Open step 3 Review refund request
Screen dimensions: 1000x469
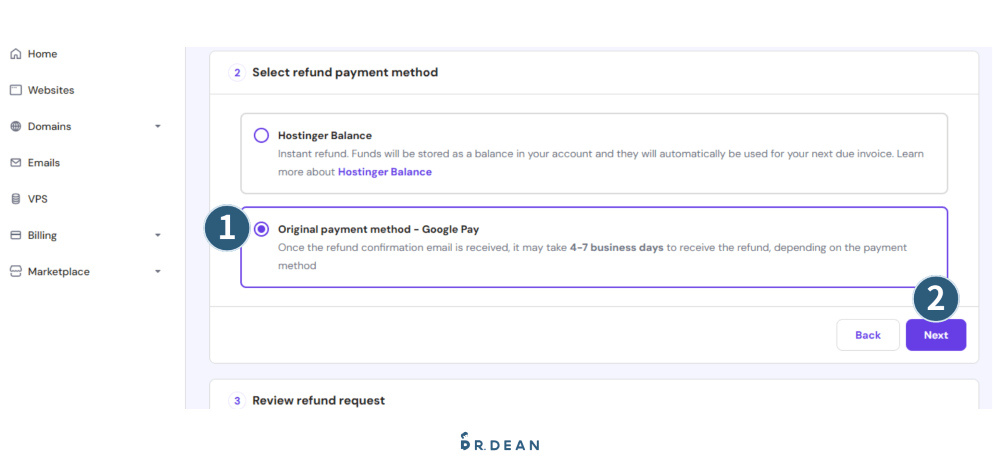point(318,400)
